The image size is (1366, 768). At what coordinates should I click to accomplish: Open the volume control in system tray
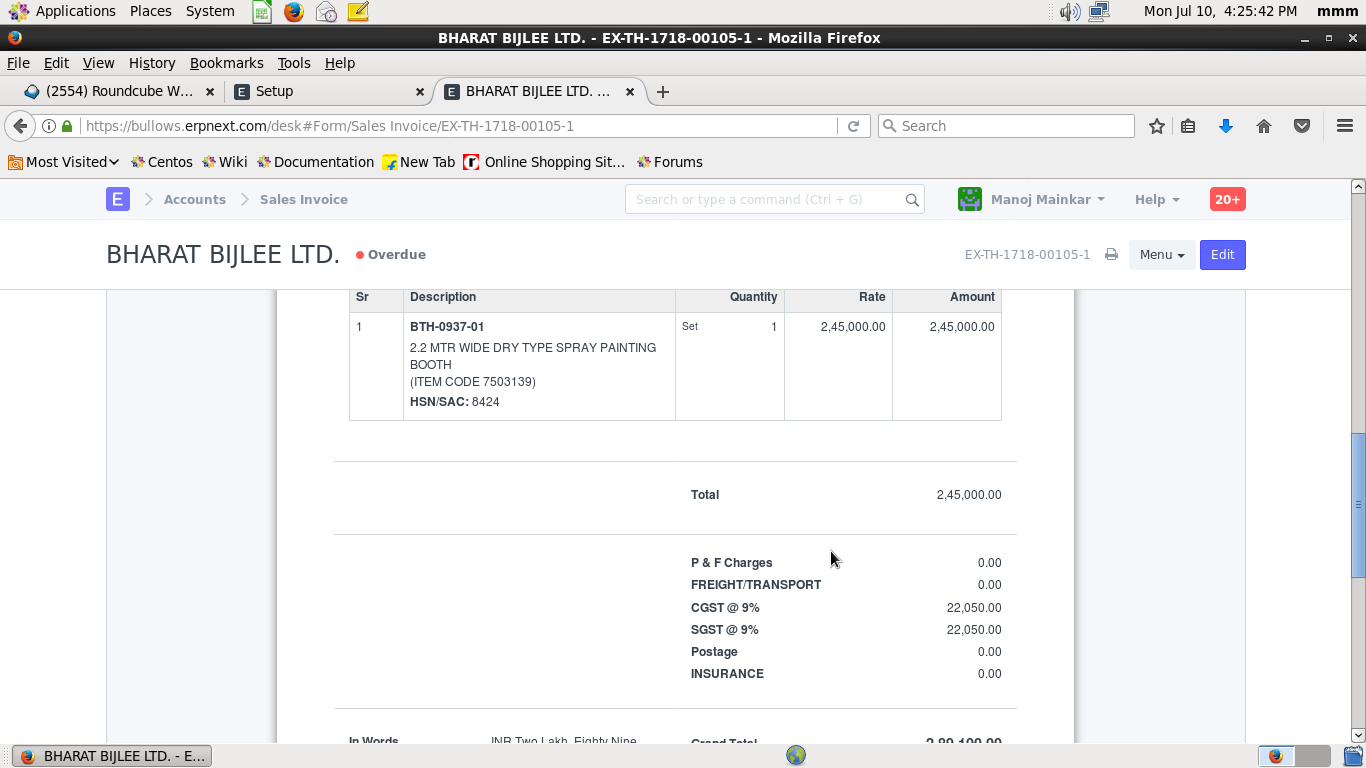coord(1070,12)
